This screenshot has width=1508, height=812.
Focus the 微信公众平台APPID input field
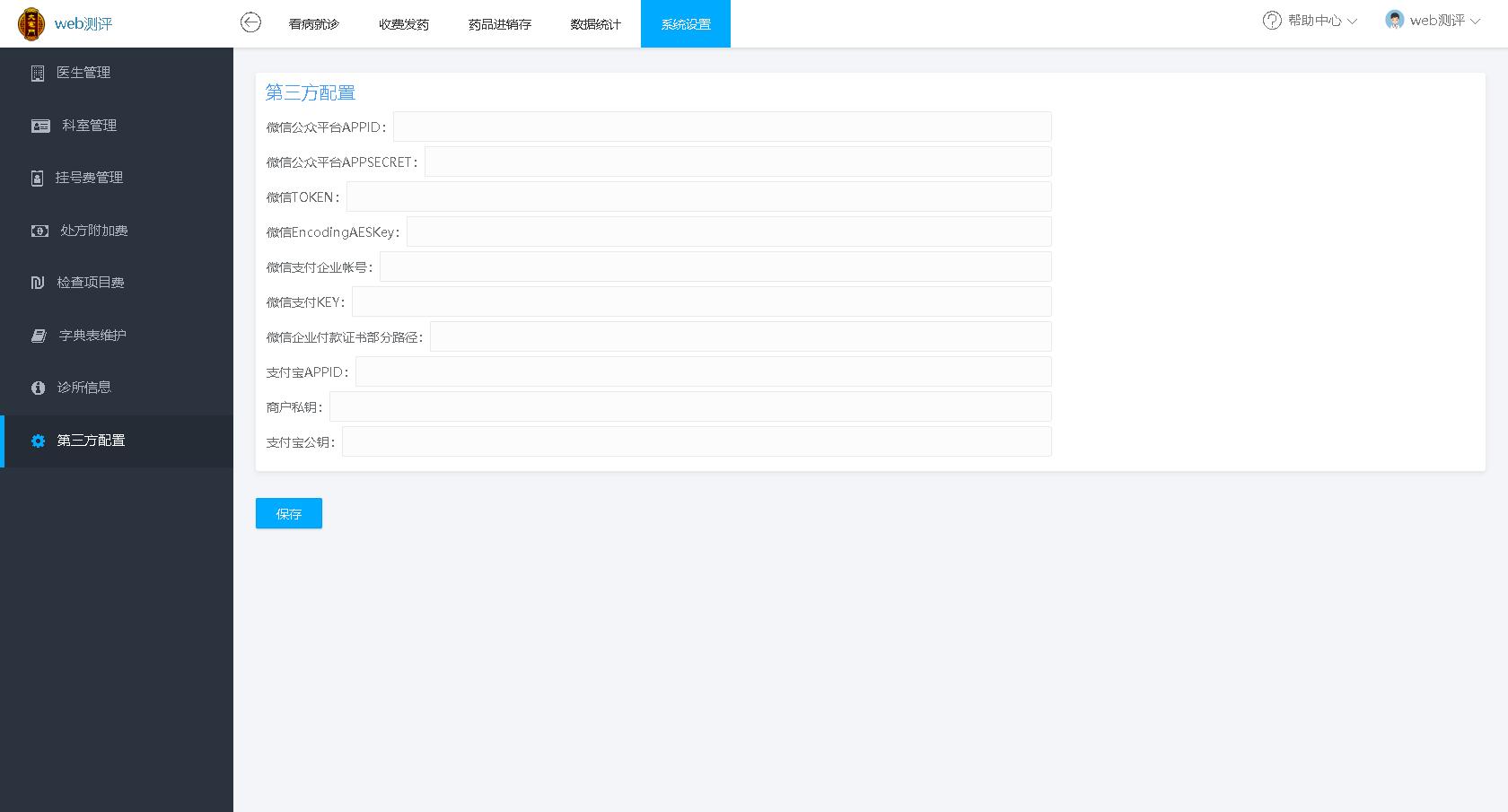pyautogui.click(x=722, y=127)
